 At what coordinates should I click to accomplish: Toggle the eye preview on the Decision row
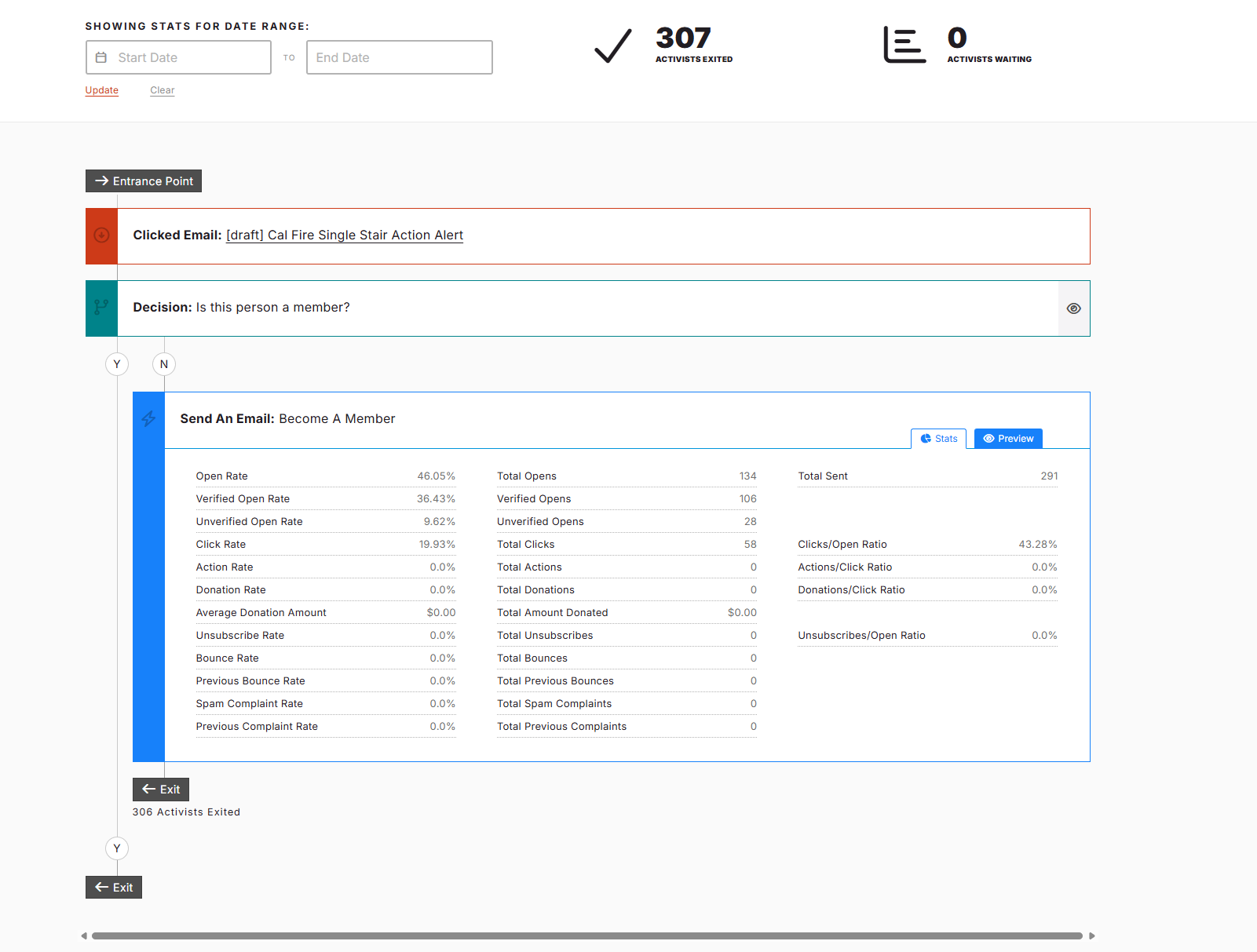point(1073,308)
